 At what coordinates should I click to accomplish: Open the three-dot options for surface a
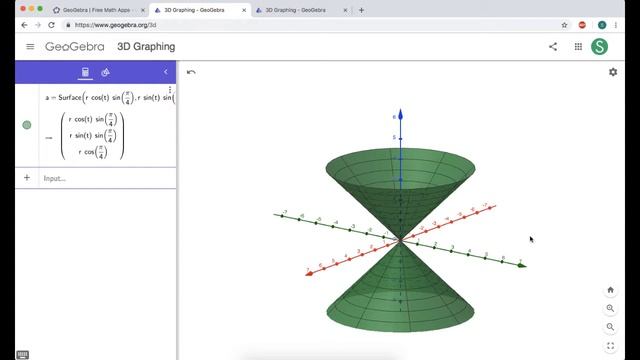tap(170, 90)
